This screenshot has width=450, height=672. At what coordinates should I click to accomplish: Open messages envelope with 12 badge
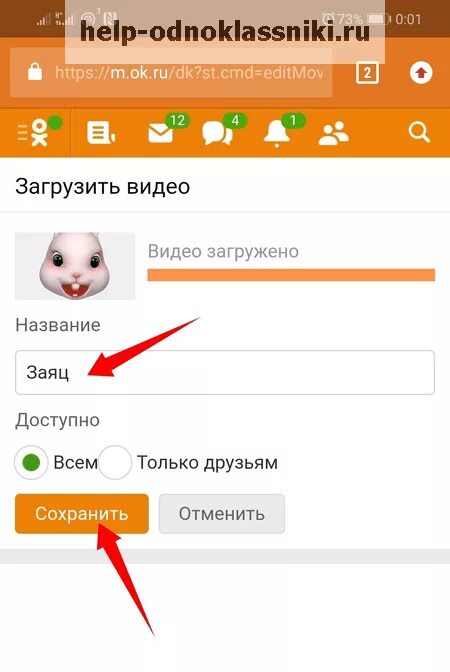tap(161, 133)
